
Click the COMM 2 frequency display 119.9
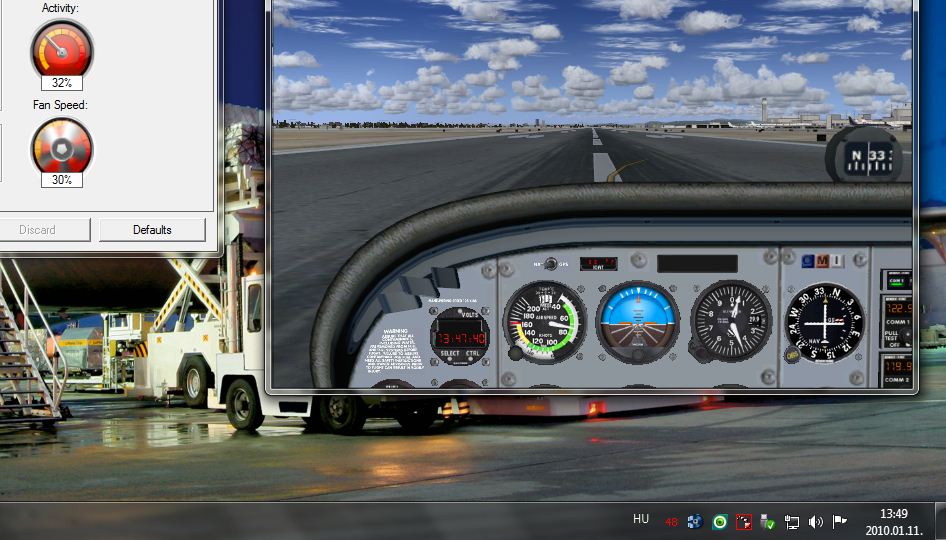898,366
